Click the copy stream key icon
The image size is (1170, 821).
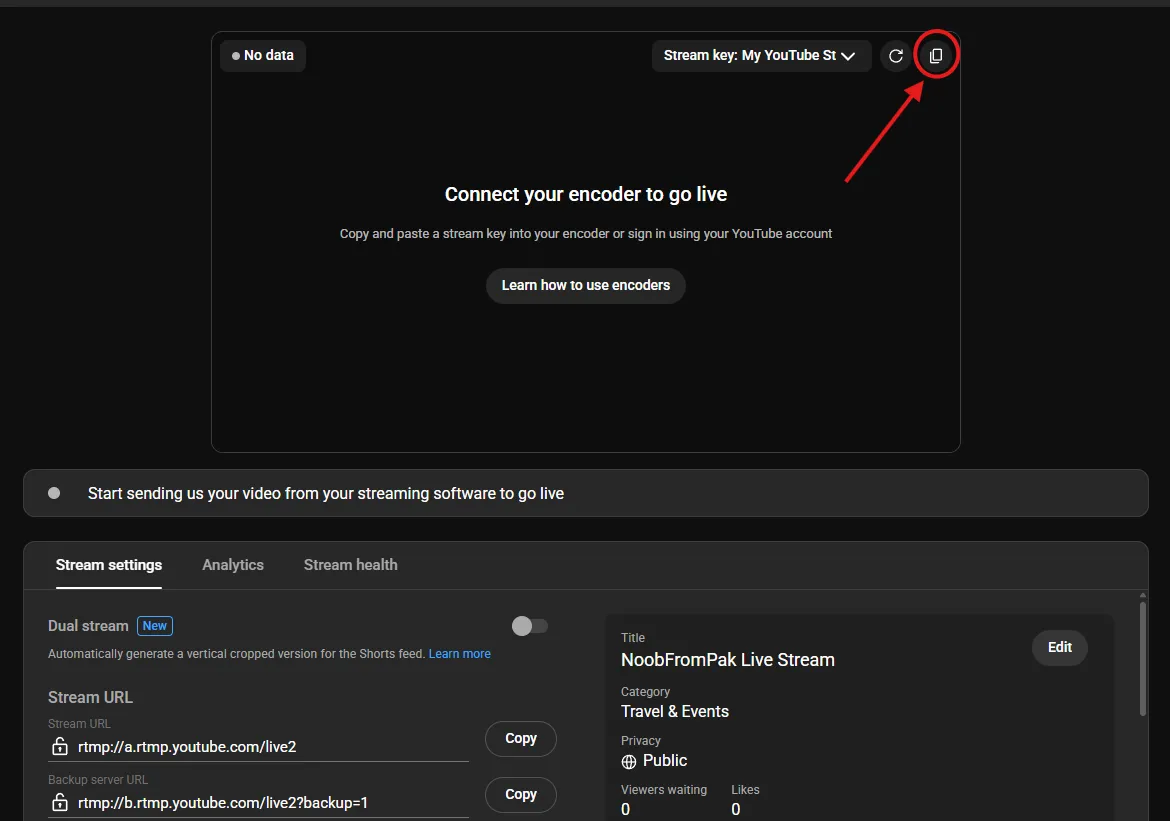tap(936, 56)
